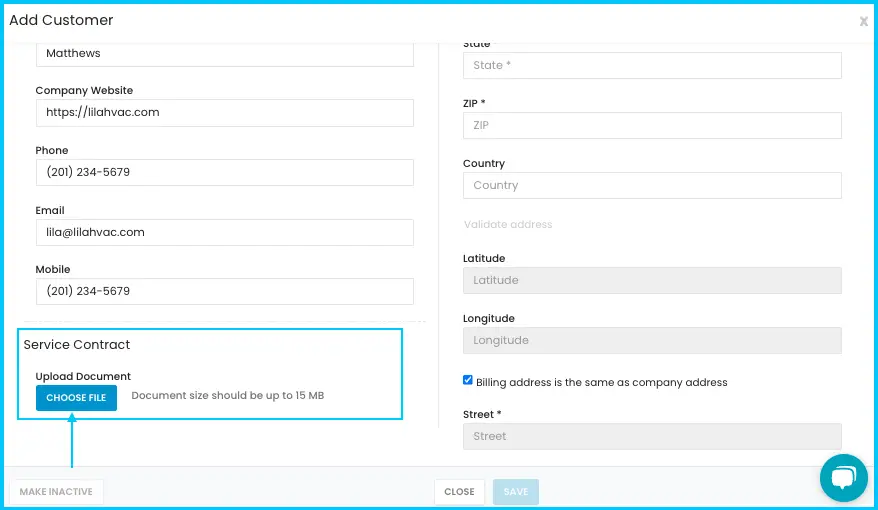Click the Longitude label

click(488, 319)
